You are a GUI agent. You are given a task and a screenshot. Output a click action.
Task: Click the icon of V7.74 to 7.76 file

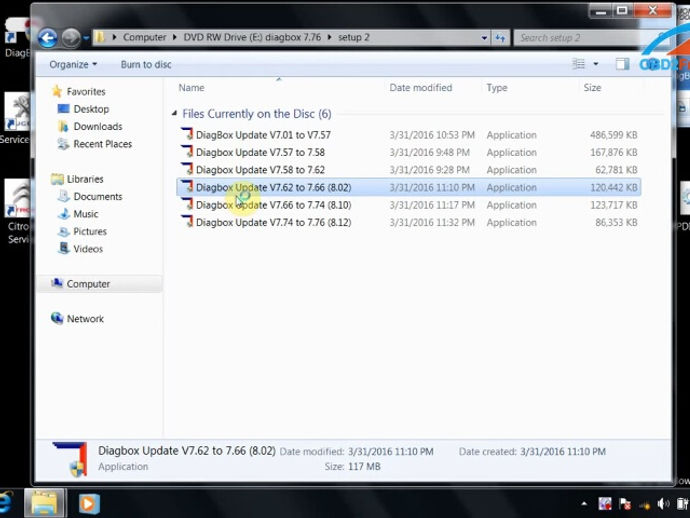[187, 222]
